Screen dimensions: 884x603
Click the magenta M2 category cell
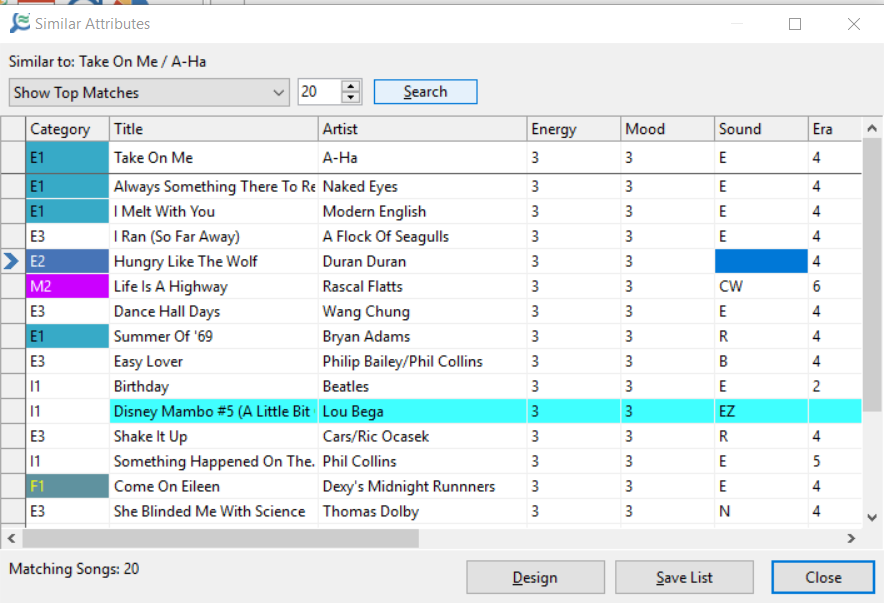point(67,286)
